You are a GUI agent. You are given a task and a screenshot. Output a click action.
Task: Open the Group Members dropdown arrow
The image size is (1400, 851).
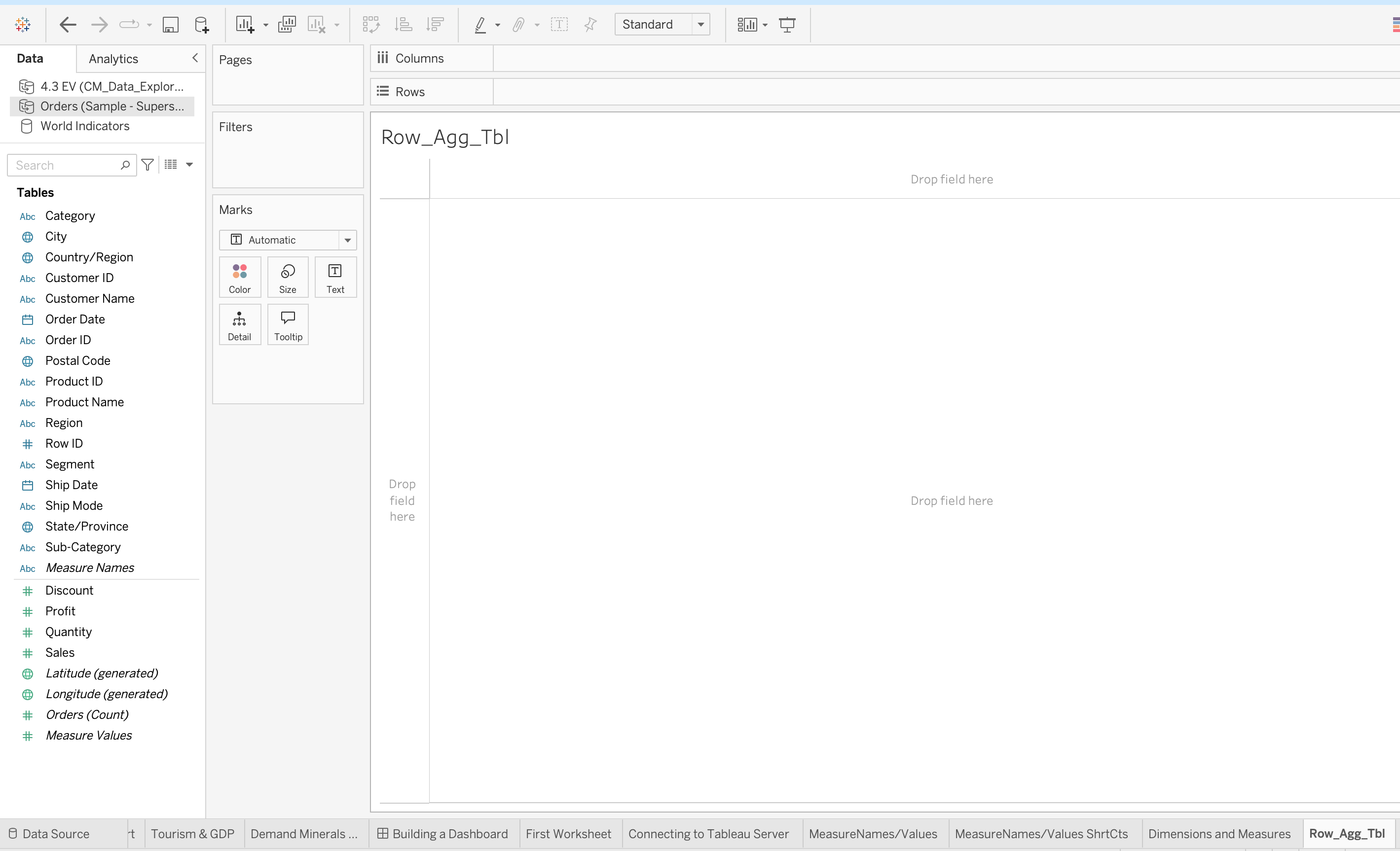click(x=537, y=25)
